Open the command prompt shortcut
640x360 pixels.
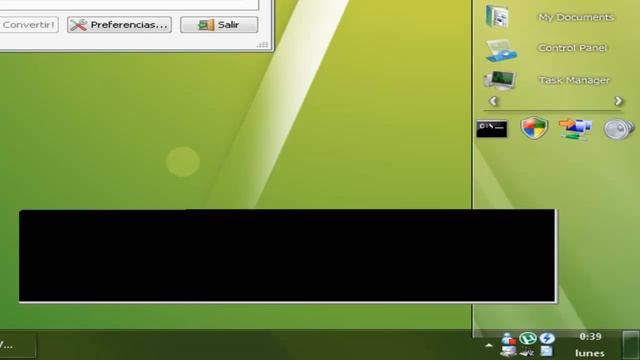point(492,129)
